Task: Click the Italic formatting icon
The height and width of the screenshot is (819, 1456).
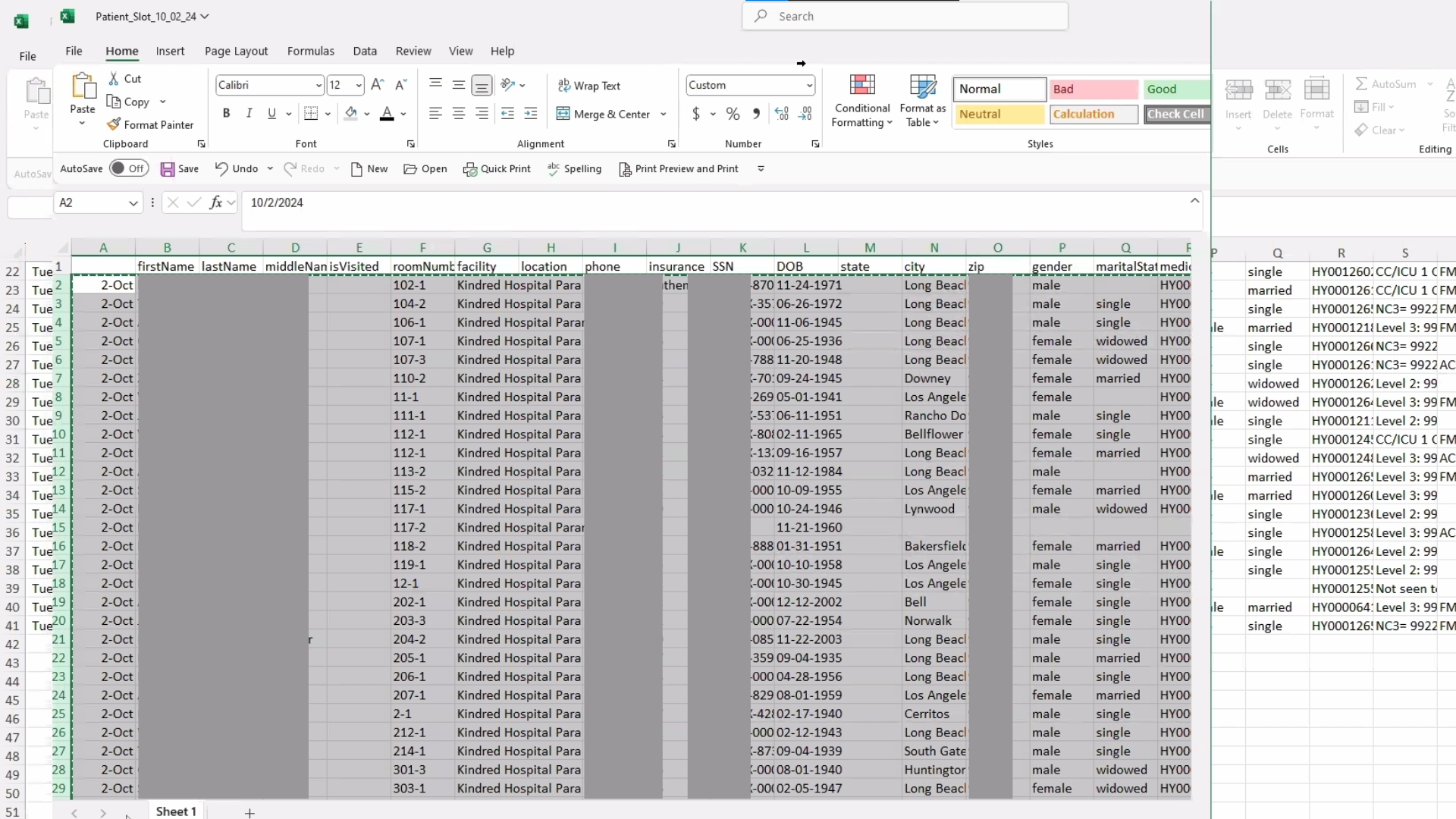Action: pyautogui.click(x=249, y=114)
